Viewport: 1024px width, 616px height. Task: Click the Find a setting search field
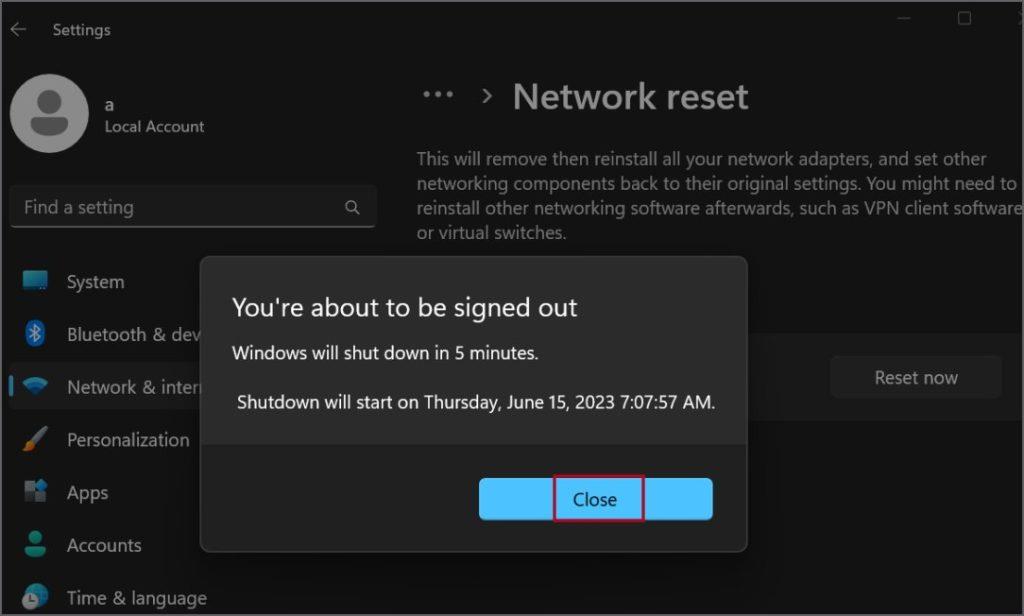click(x=193, y=207)
